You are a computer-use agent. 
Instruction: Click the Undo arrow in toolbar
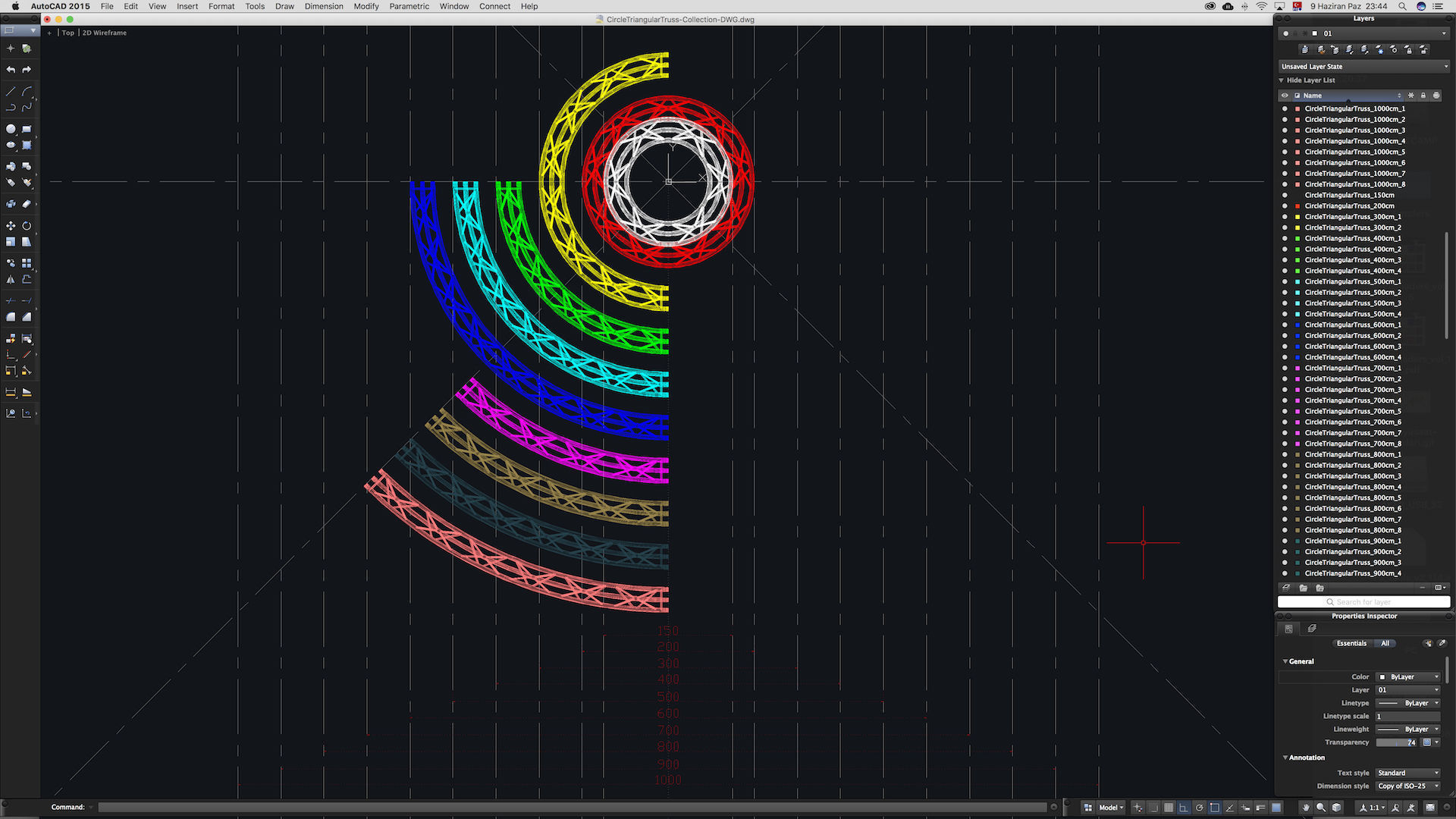(11, 70)
